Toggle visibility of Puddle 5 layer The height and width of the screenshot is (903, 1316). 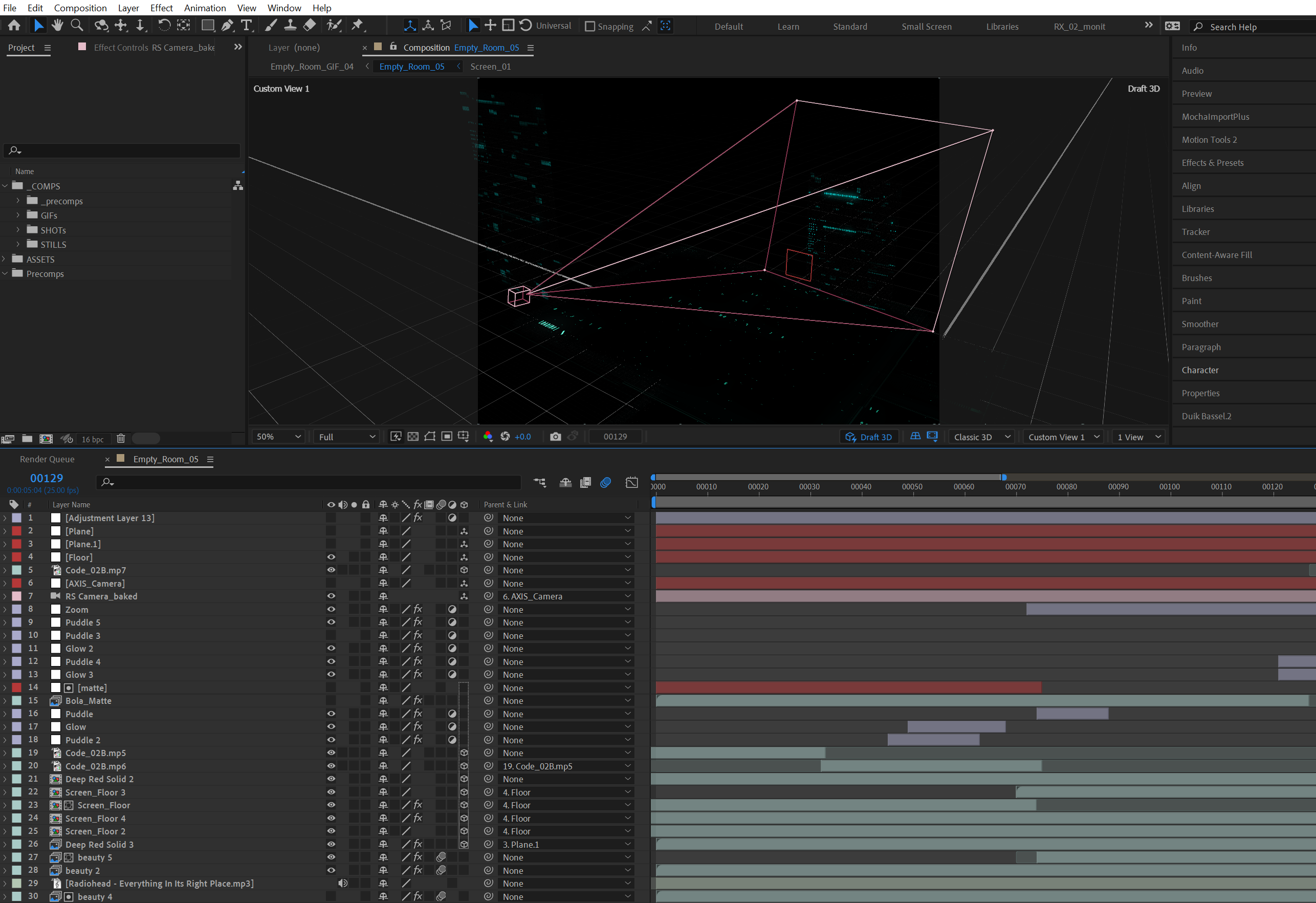click(x=331, y=622)
